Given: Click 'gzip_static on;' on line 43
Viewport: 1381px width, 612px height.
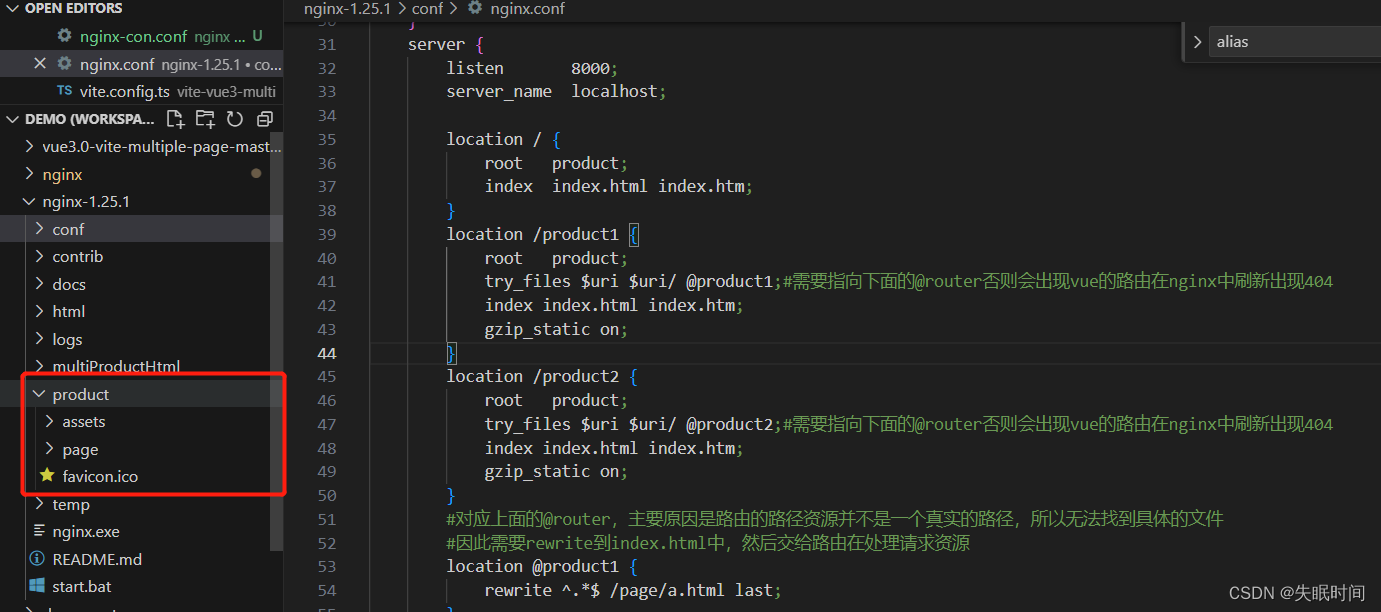Looking at the screenshot, I should (x=556, y=329).
